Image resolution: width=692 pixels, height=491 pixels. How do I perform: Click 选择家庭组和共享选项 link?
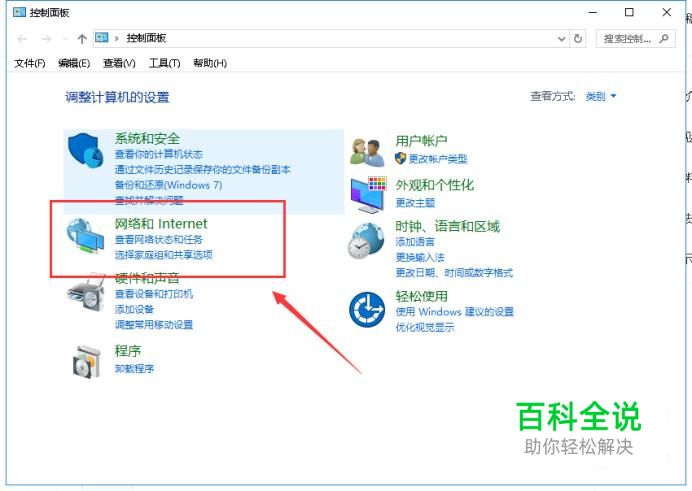(x=164, y=255)
